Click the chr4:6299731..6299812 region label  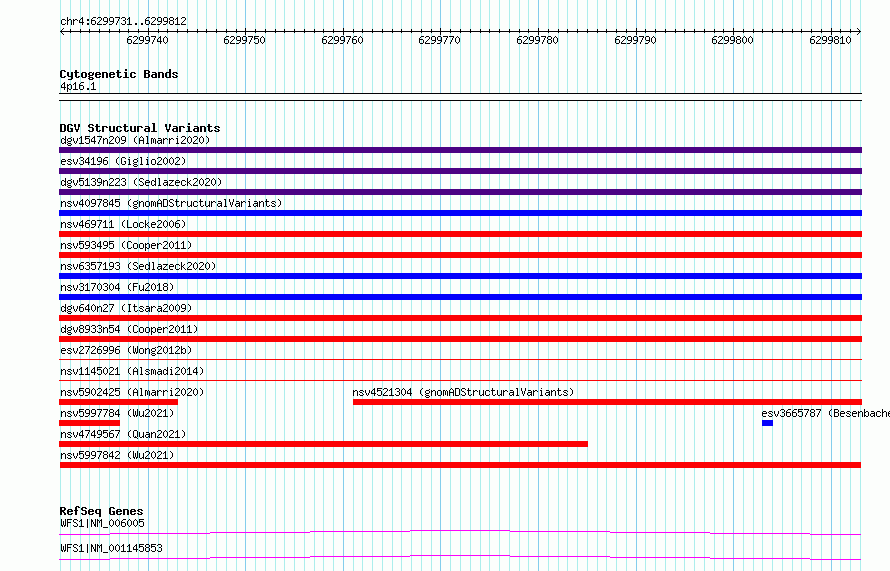123,21
